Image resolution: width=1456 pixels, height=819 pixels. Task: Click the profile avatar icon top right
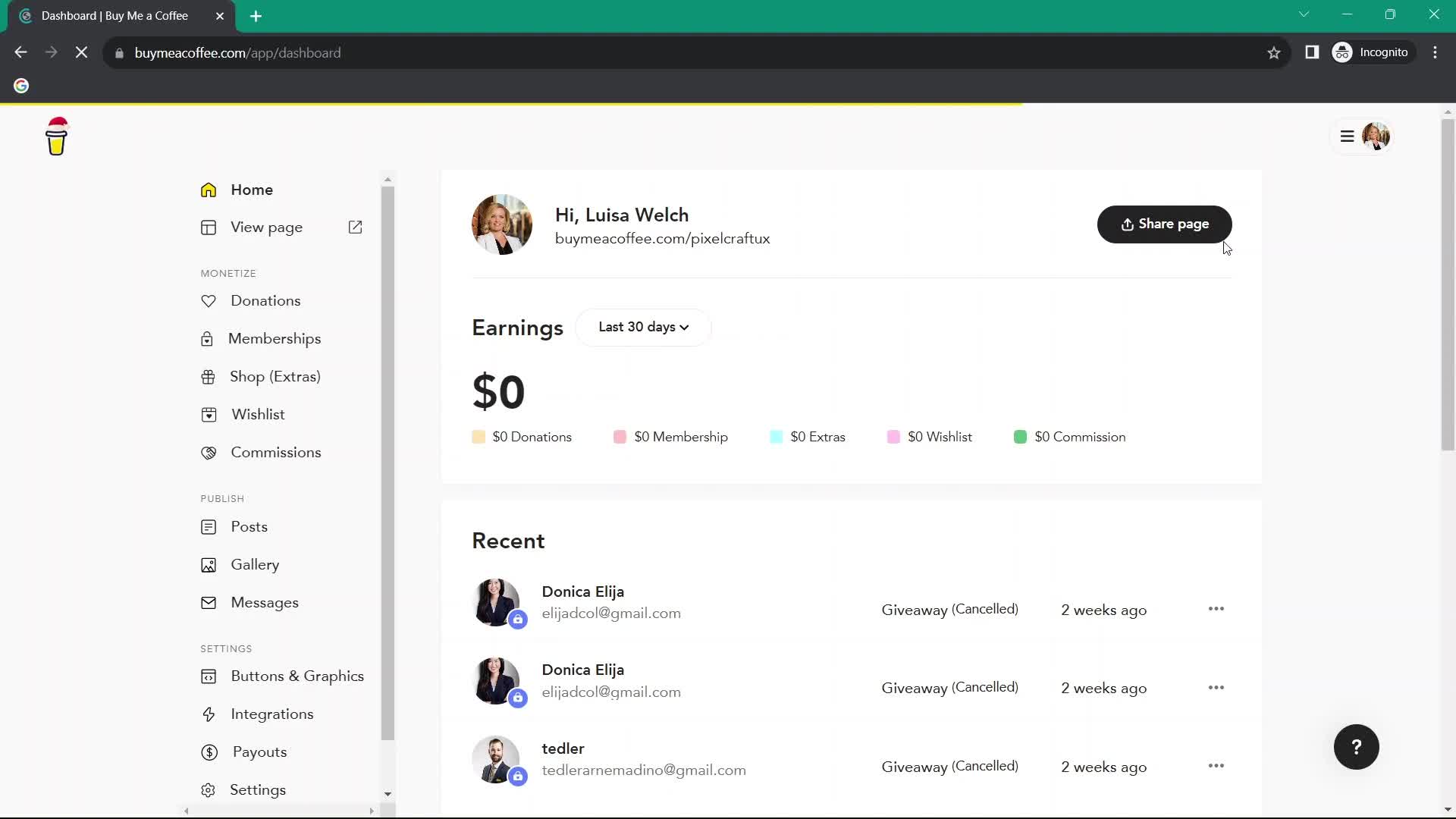(x=1376, y=136)
